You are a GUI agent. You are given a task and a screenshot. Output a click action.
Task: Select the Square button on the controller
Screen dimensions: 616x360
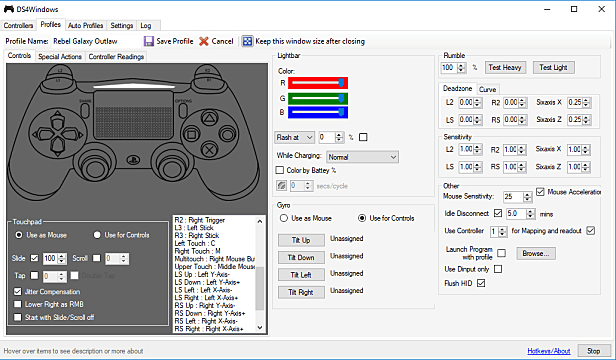coord(192,135)
